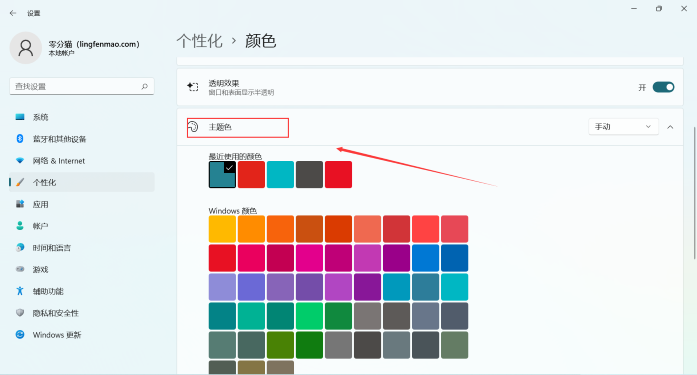Open 隐私和安全性 settings

pyautogui.click(x=82, y=313)
